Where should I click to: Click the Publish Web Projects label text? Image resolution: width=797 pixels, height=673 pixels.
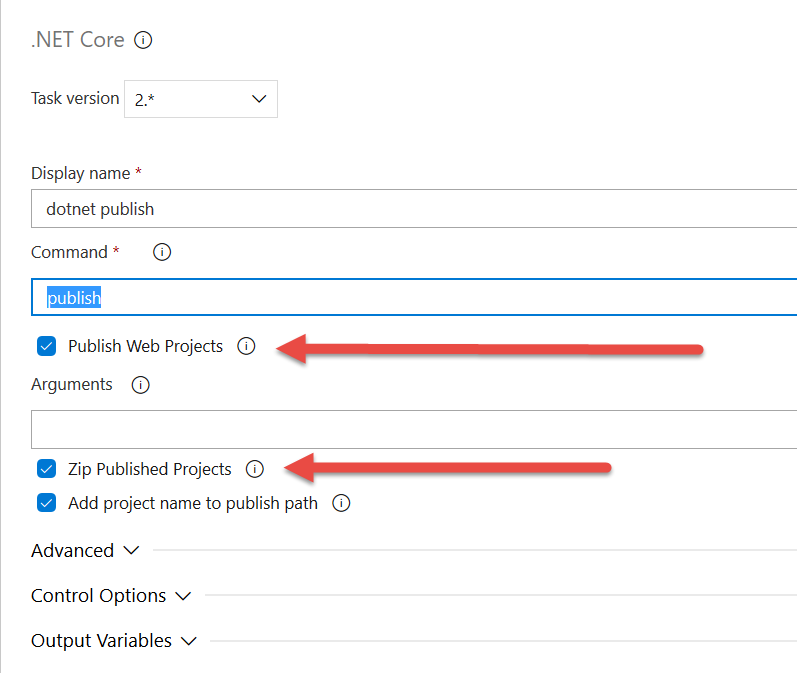pyautogui.click(x=146, y=346)
